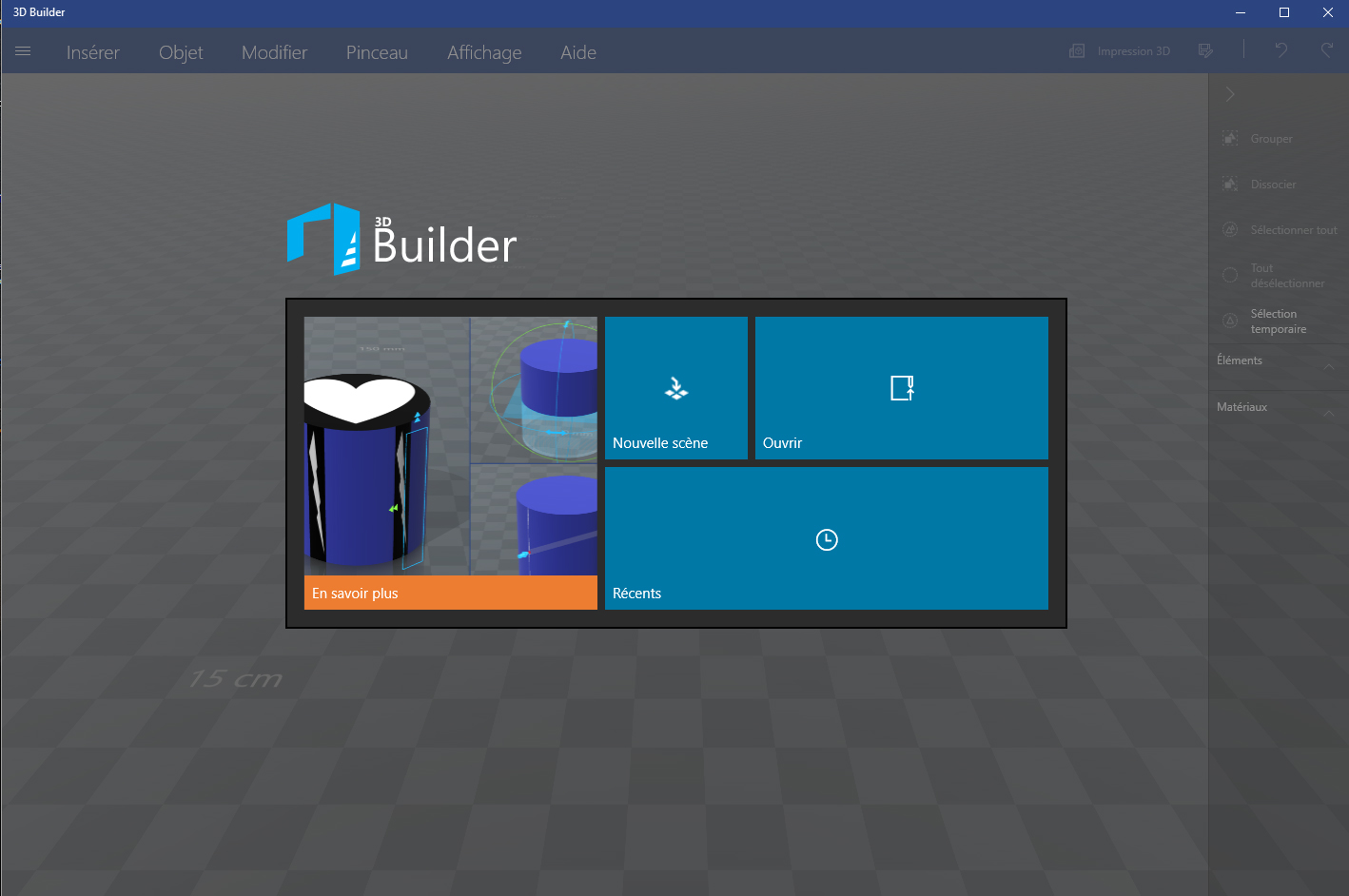
Task: Undo the last action
Action: pos(1280,50)
